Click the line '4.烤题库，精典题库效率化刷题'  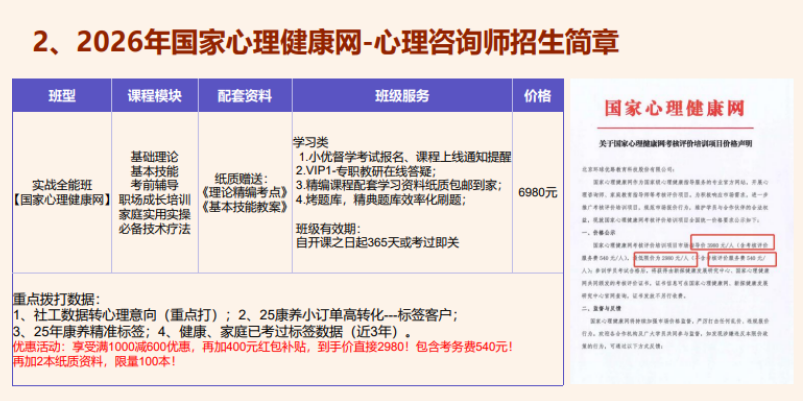pos(381,199)
